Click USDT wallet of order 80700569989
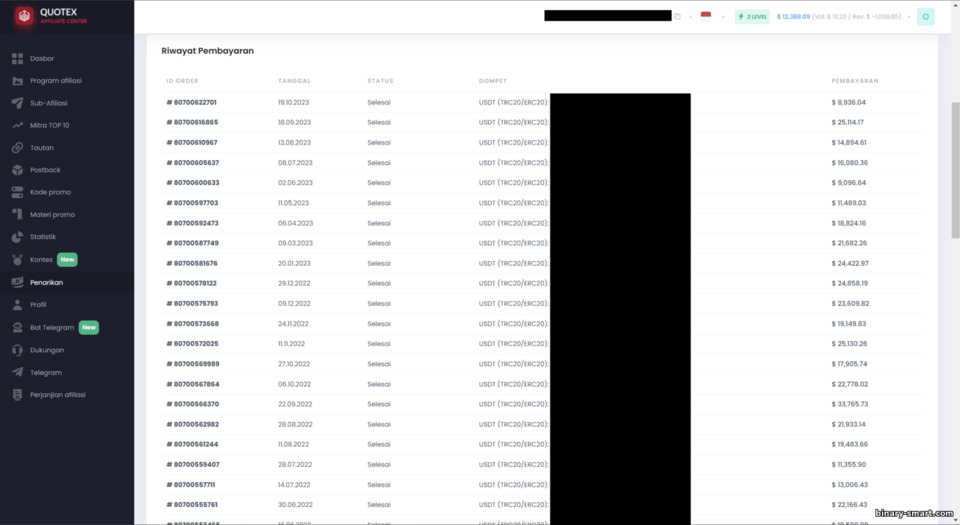 (x=514, y=364)
